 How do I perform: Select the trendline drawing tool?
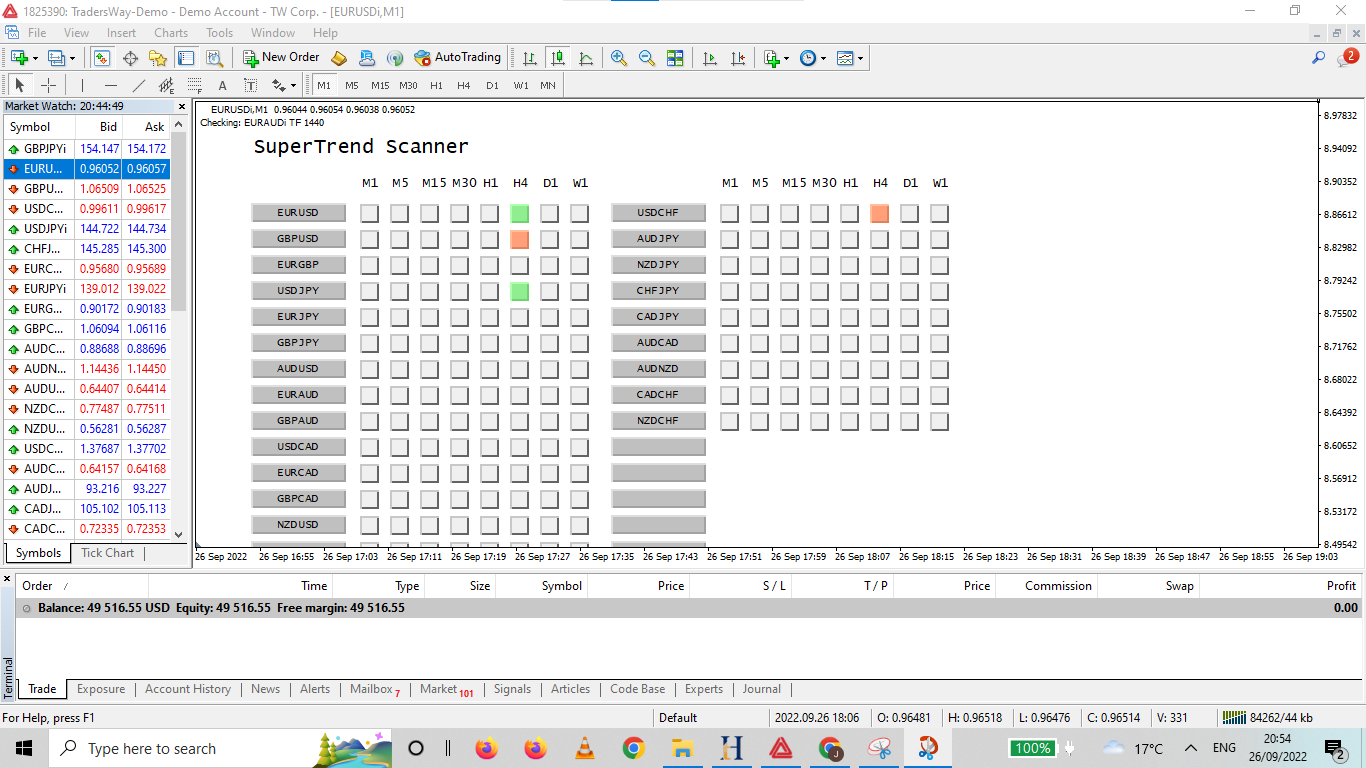pyautogui.click(x=138, y=85)
